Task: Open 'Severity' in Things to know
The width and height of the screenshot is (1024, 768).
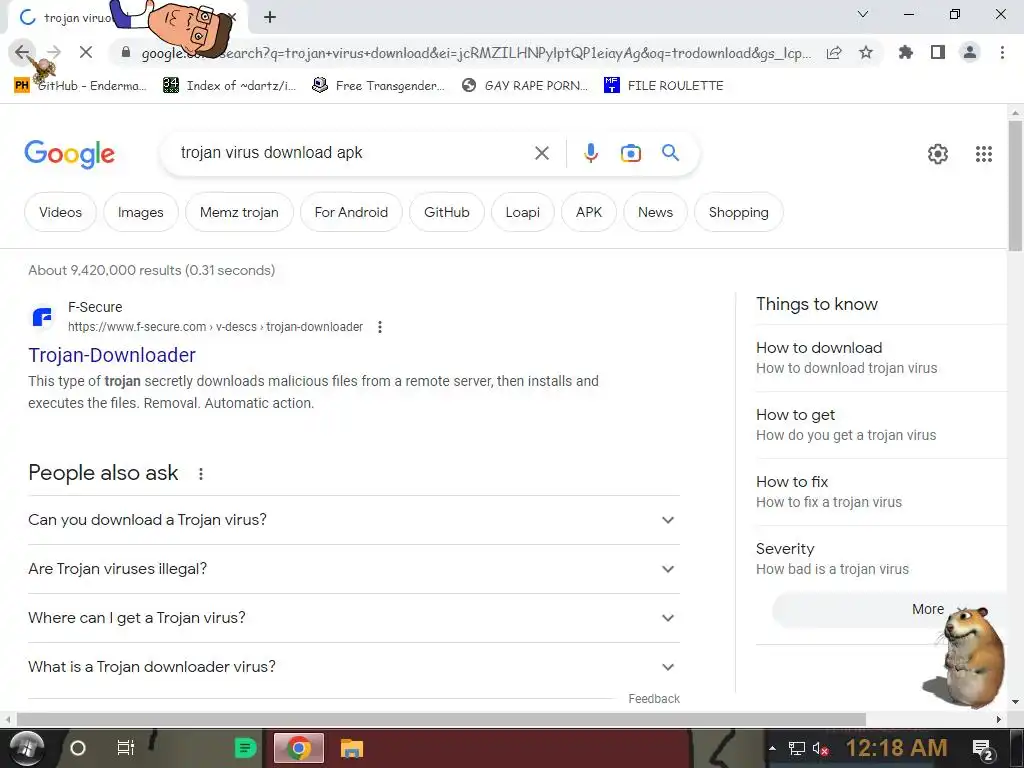Action: tap(882, 559)
